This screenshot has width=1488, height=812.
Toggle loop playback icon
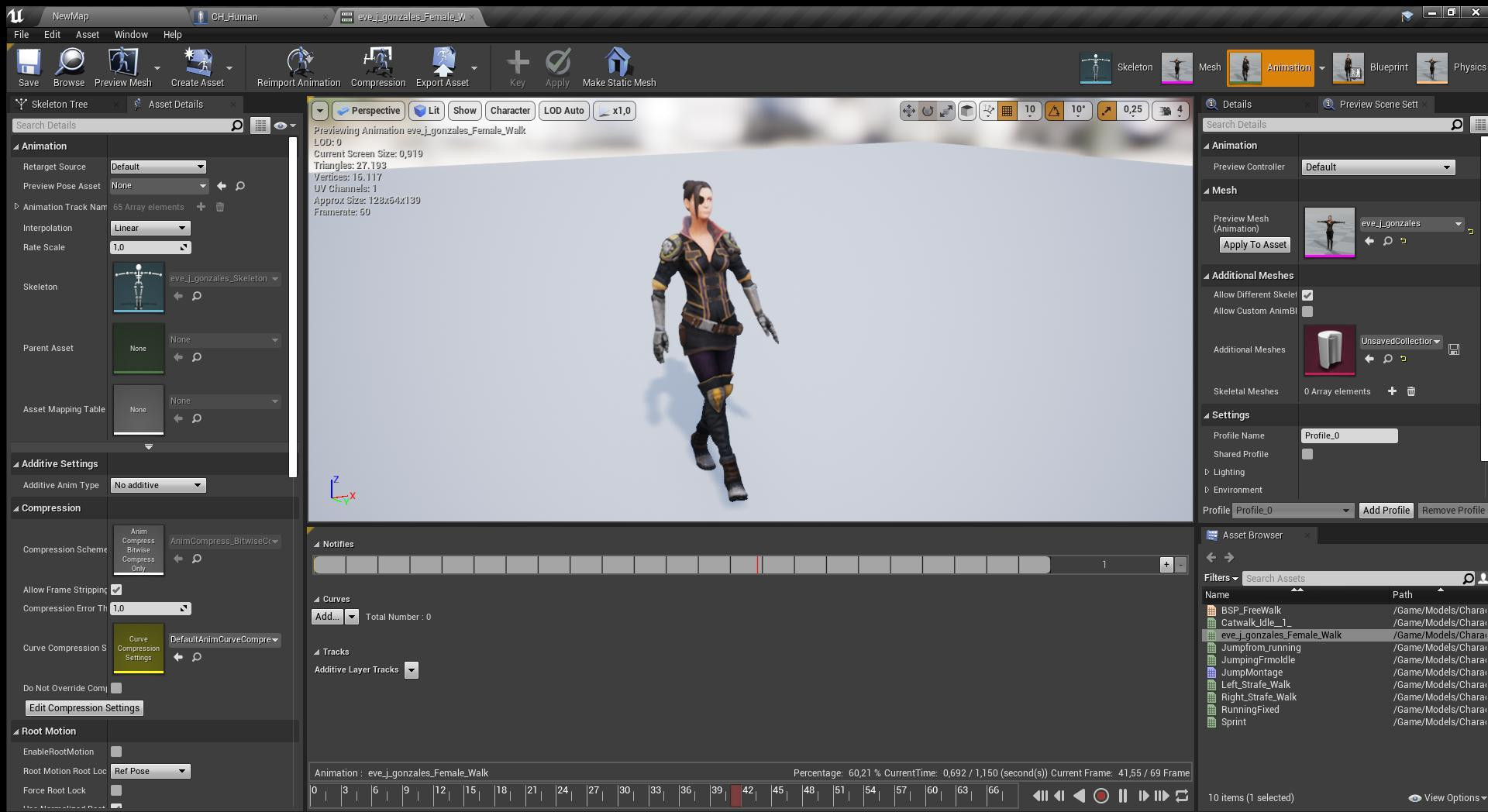coord(1182,796)
